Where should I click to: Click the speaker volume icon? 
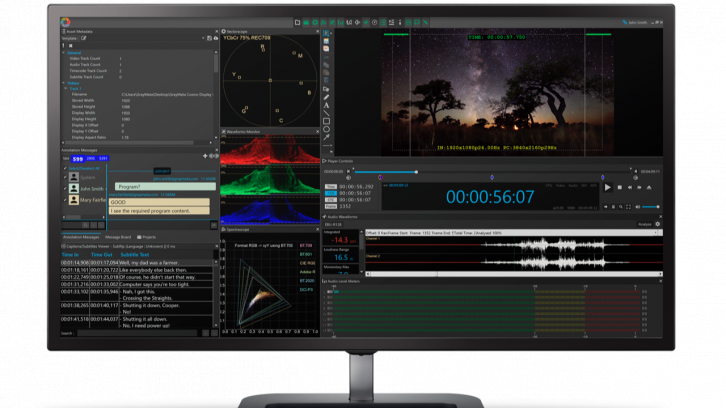[x=638, y=207]
